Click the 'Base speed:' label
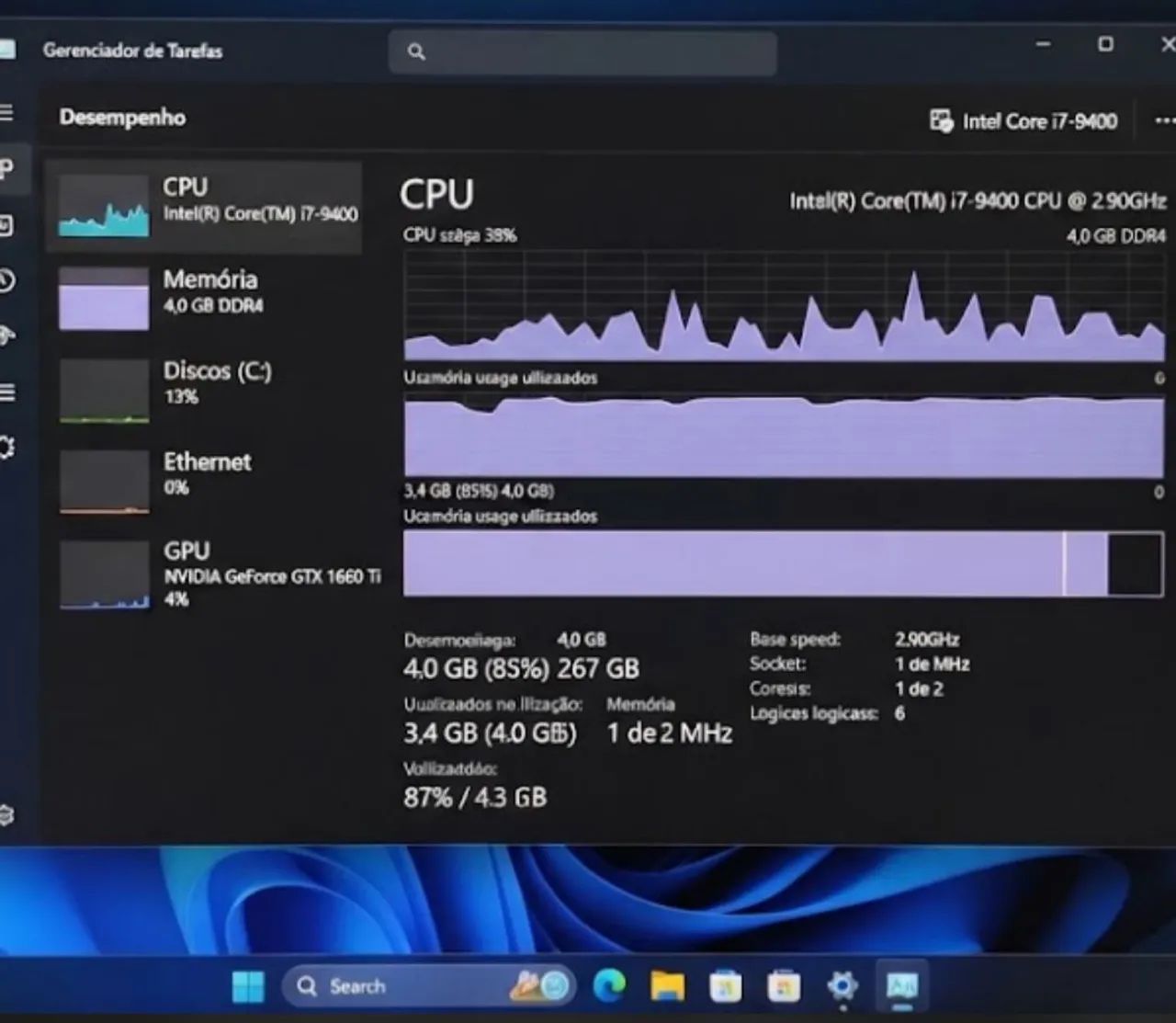 click(795, 639)
